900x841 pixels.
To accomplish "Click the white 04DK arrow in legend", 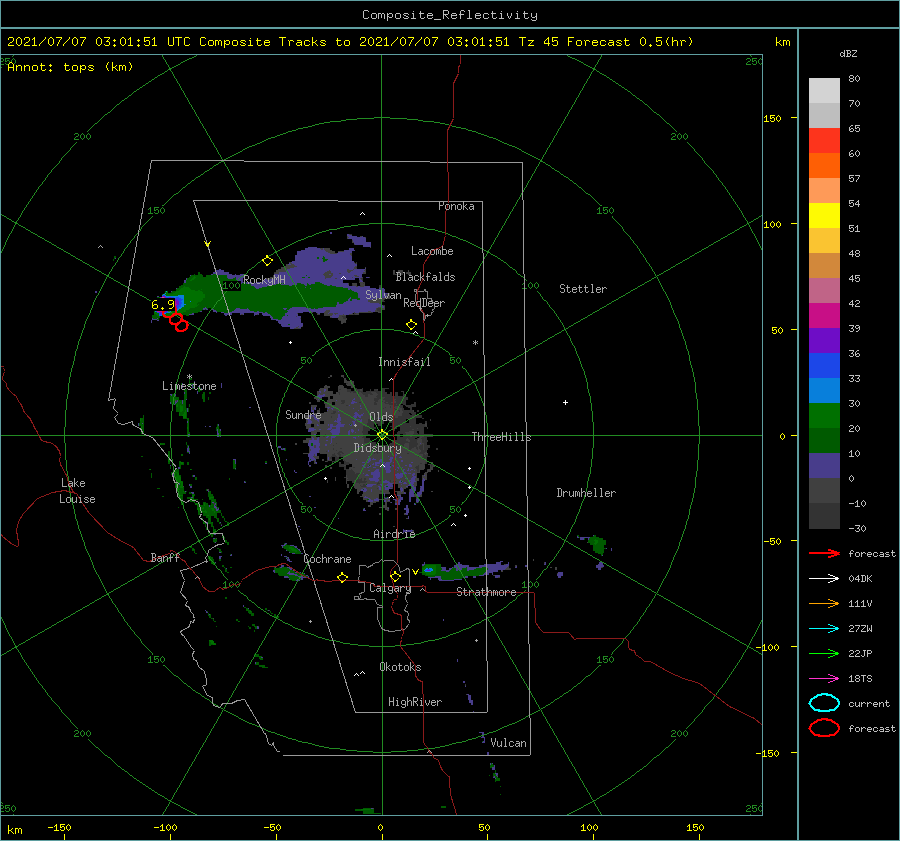I will coord(824,578).
